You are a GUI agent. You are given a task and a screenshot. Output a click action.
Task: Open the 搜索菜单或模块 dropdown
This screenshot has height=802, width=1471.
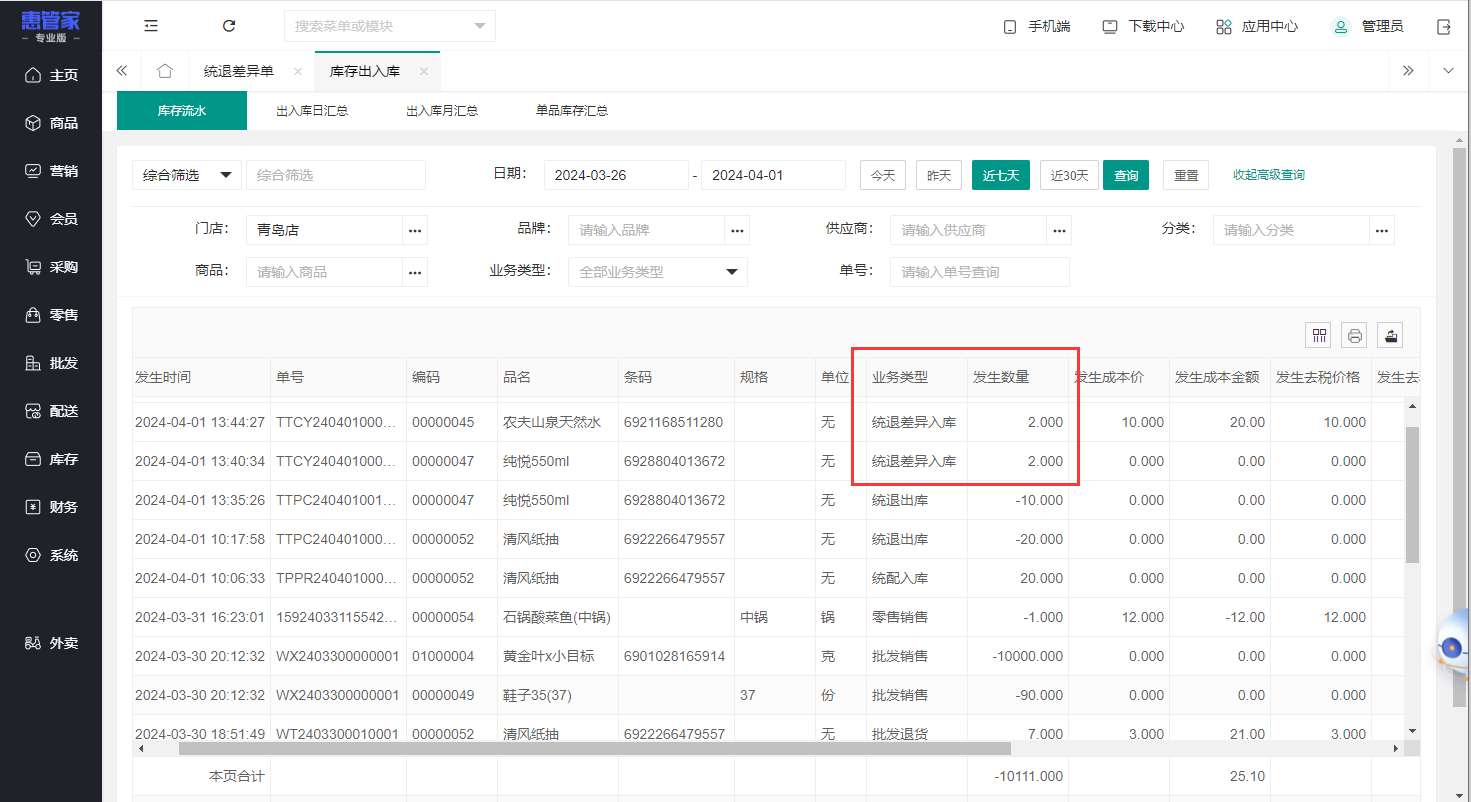390,26
